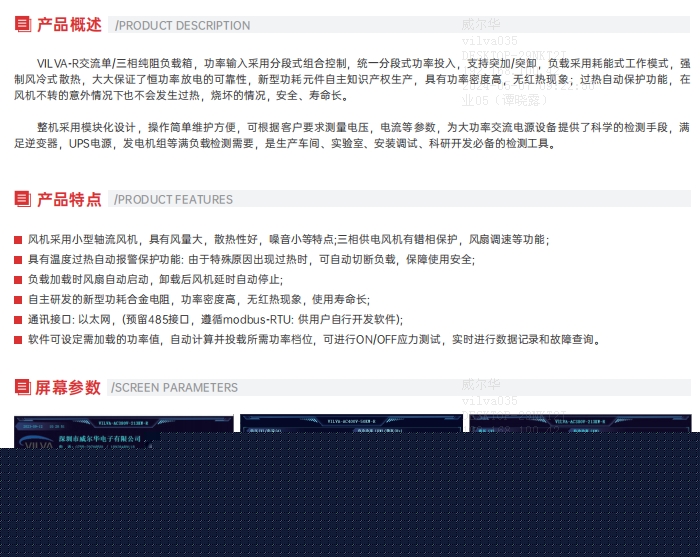This screenshot has width=700, height=557.
Task: Open the left screen thumbnail with VILVA logo
Action: click(x=123, y=432)
